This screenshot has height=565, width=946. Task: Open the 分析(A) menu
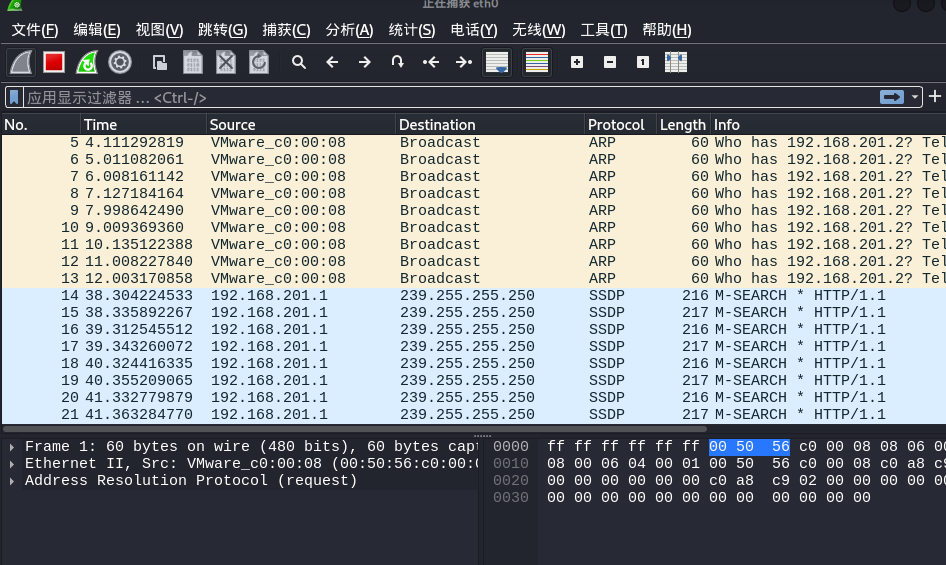[x=349, y=30]
